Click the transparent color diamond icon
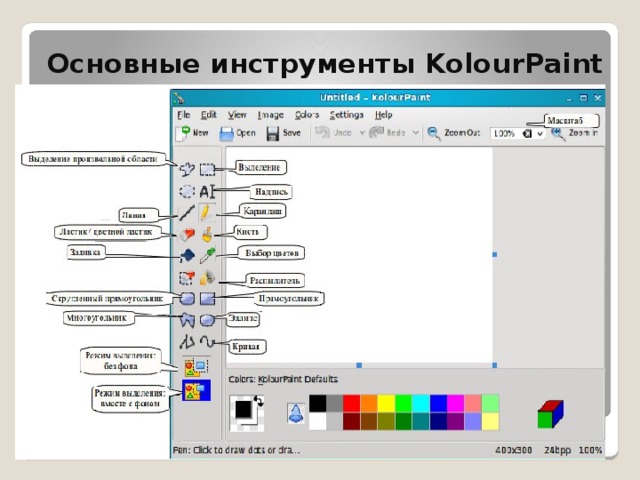This screenshot has width=640, height=480. [296, 413]
